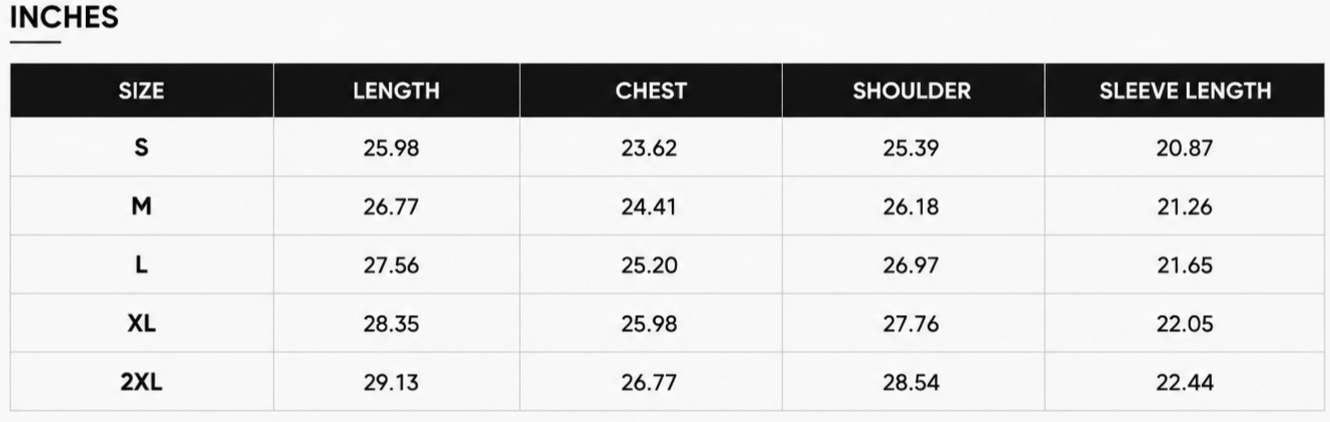Viewport: 1330px width, 422px height.
Task: Click the L size row label
Action: [141, 265]
